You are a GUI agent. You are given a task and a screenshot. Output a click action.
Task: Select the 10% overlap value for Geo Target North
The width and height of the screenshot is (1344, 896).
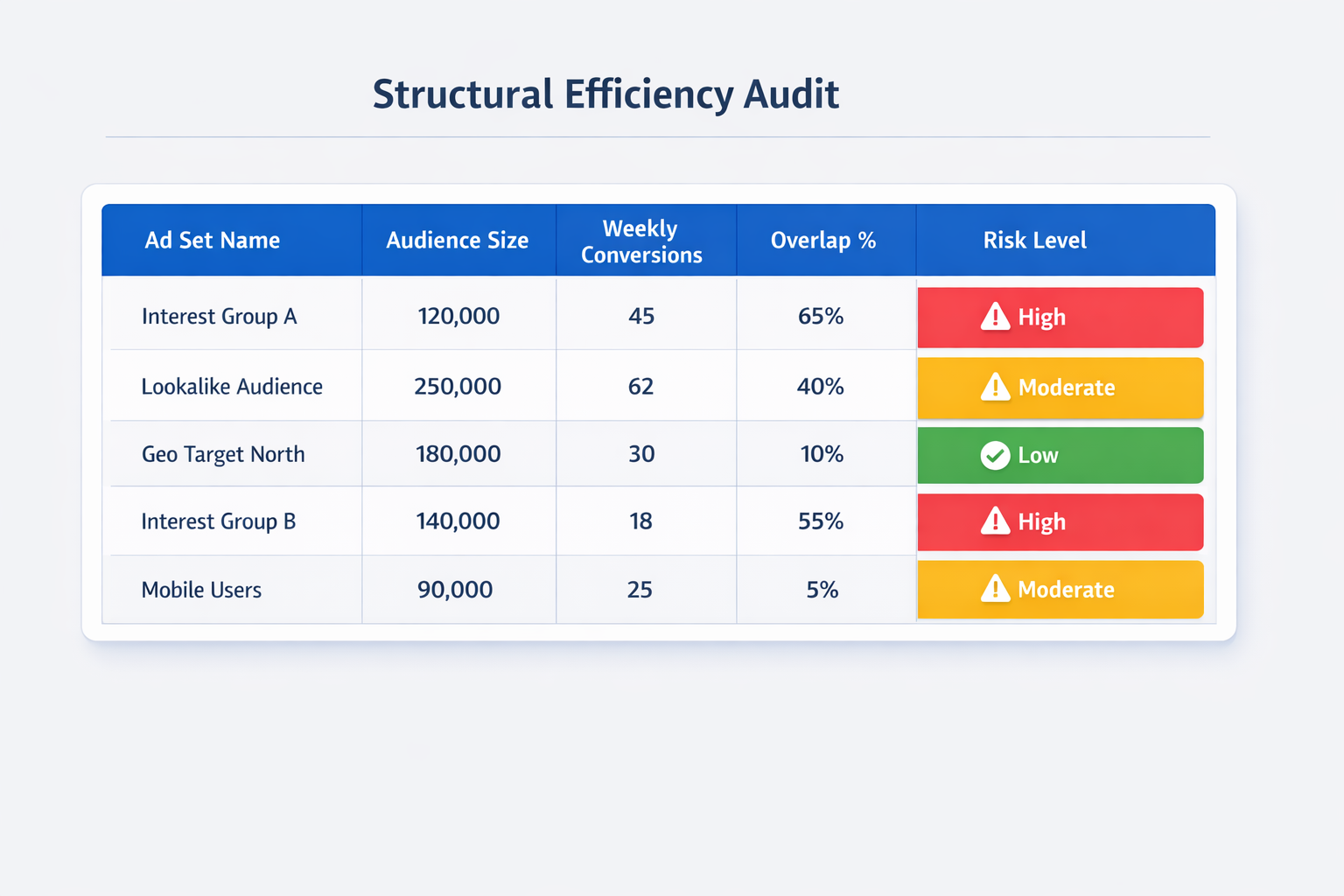(822, 454)
